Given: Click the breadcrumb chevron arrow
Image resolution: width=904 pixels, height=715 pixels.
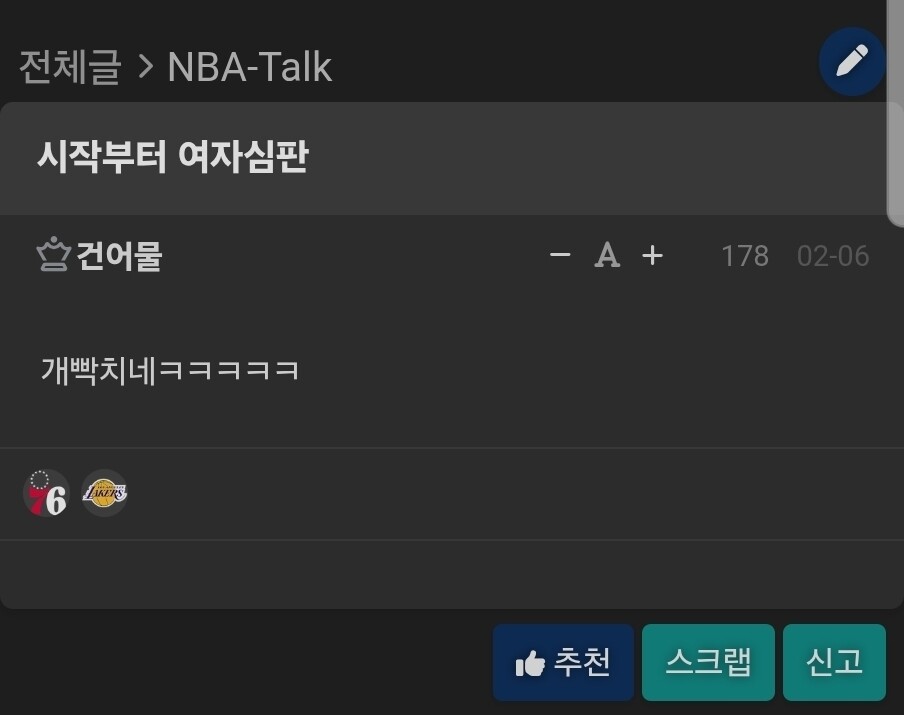Looking at the screenshot, I should (x=146, y=67).
